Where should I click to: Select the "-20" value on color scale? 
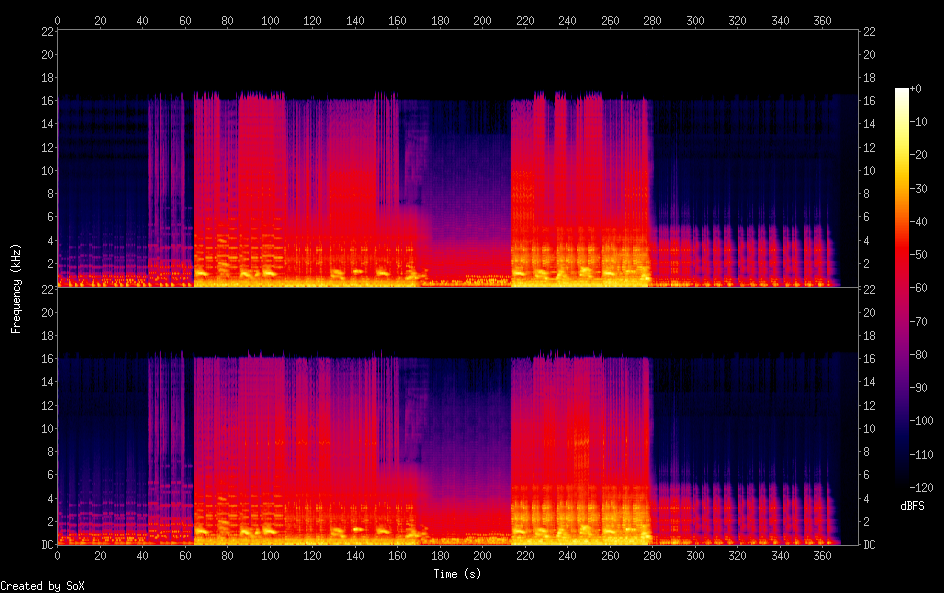[919, 155]
